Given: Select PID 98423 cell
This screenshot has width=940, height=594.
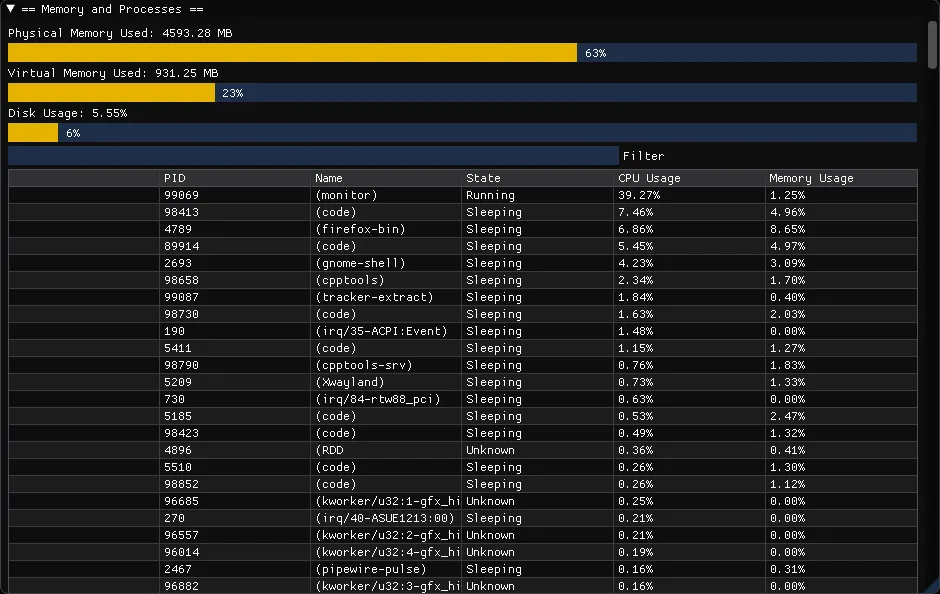Looking at the screenshot, I should tap(182, 433).
